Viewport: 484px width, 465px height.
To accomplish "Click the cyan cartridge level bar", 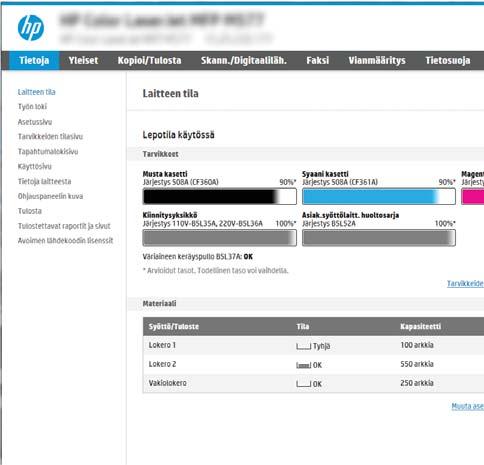I will (x=379, y=196).
